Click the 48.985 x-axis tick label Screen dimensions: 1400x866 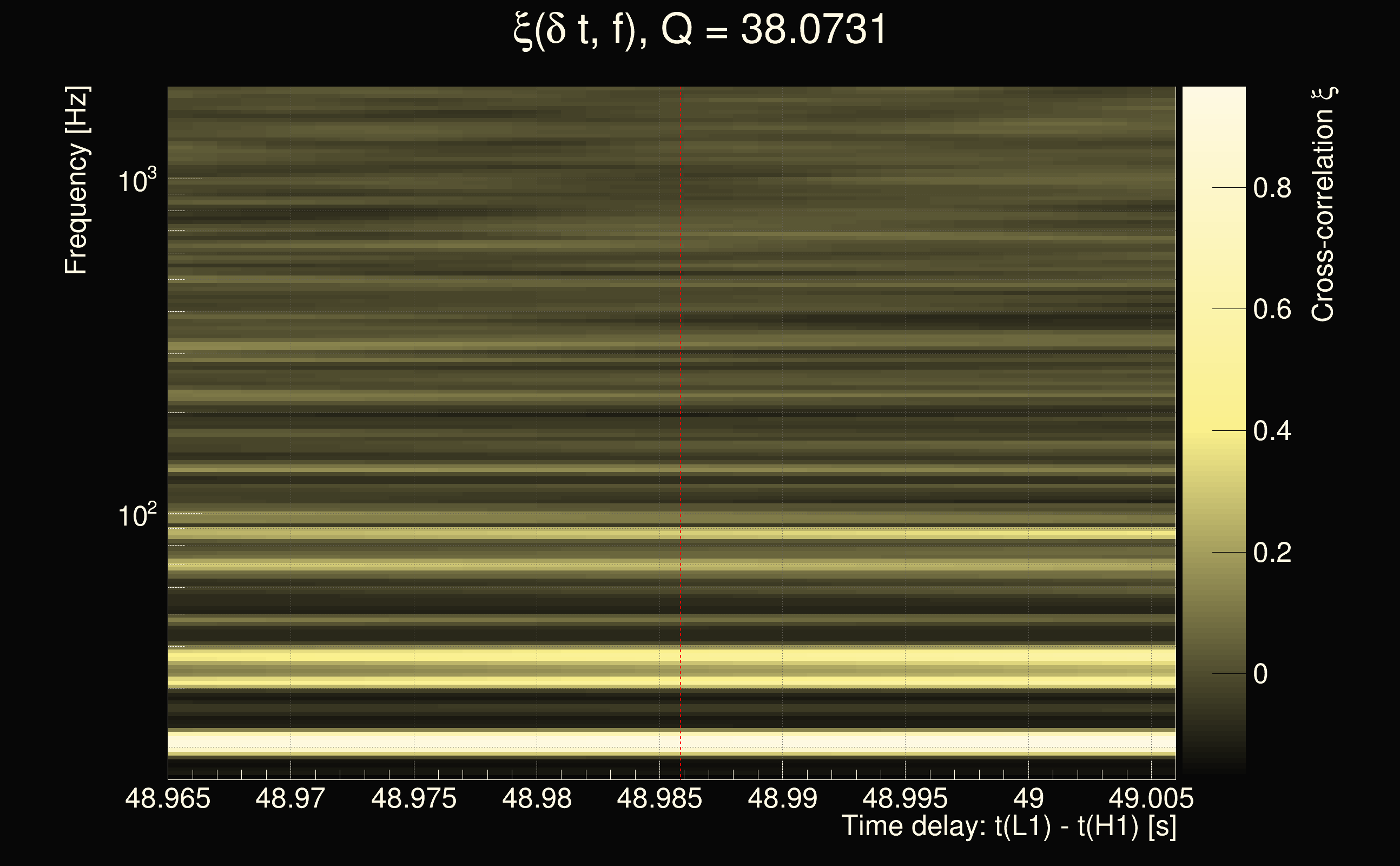pyautogui.click(x=659, y=798)
